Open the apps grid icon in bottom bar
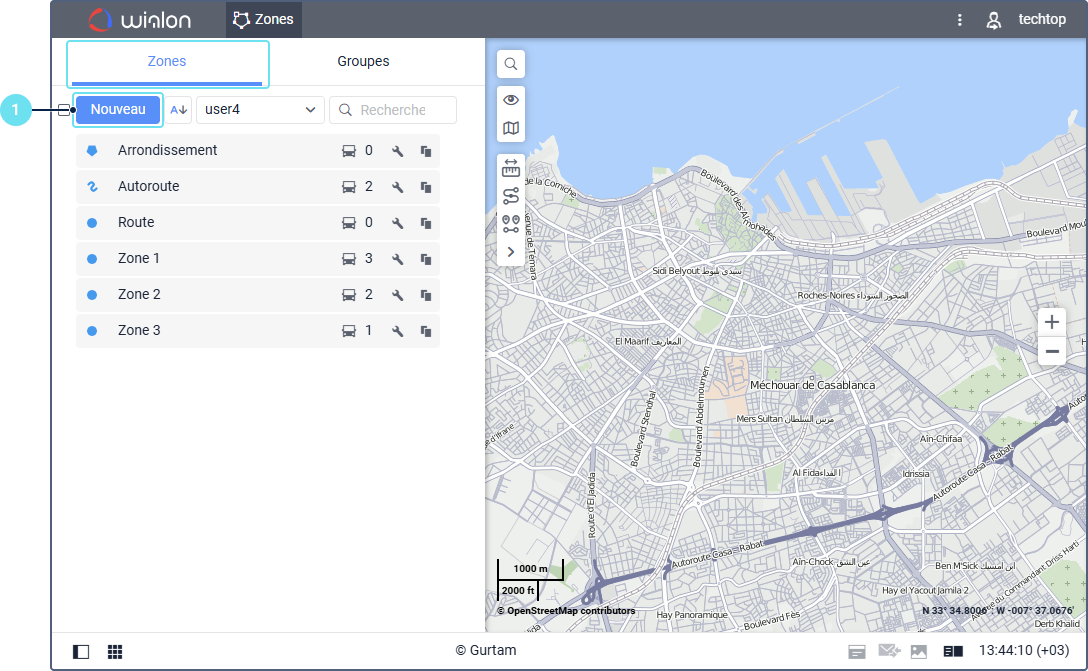The image size is (1088, 671). point(115,652)
